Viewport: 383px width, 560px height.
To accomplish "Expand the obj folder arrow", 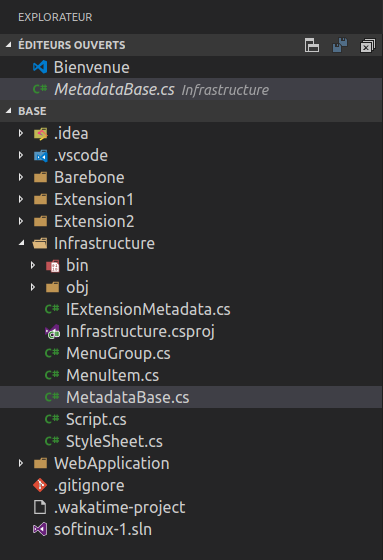I will pos(33,287).
